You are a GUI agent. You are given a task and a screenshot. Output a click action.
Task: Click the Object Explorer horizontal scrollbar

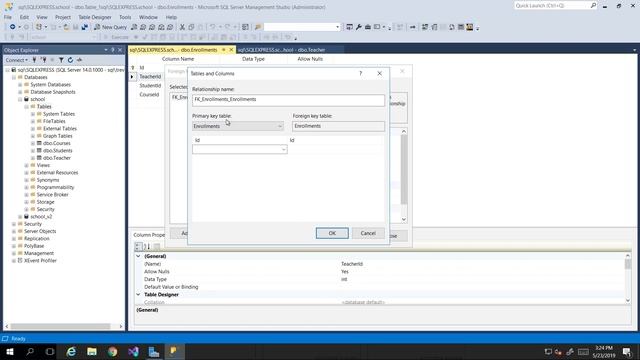click(x=64, y=327)
